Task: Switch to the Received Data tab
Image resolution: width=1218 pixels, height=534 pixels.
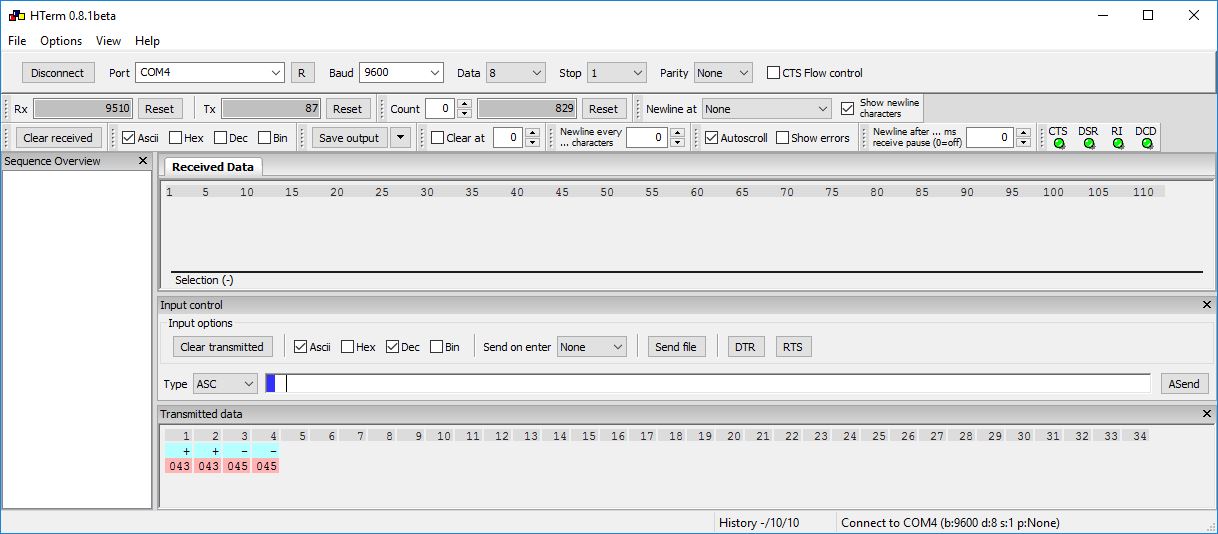Action: [x=212, y=167]
